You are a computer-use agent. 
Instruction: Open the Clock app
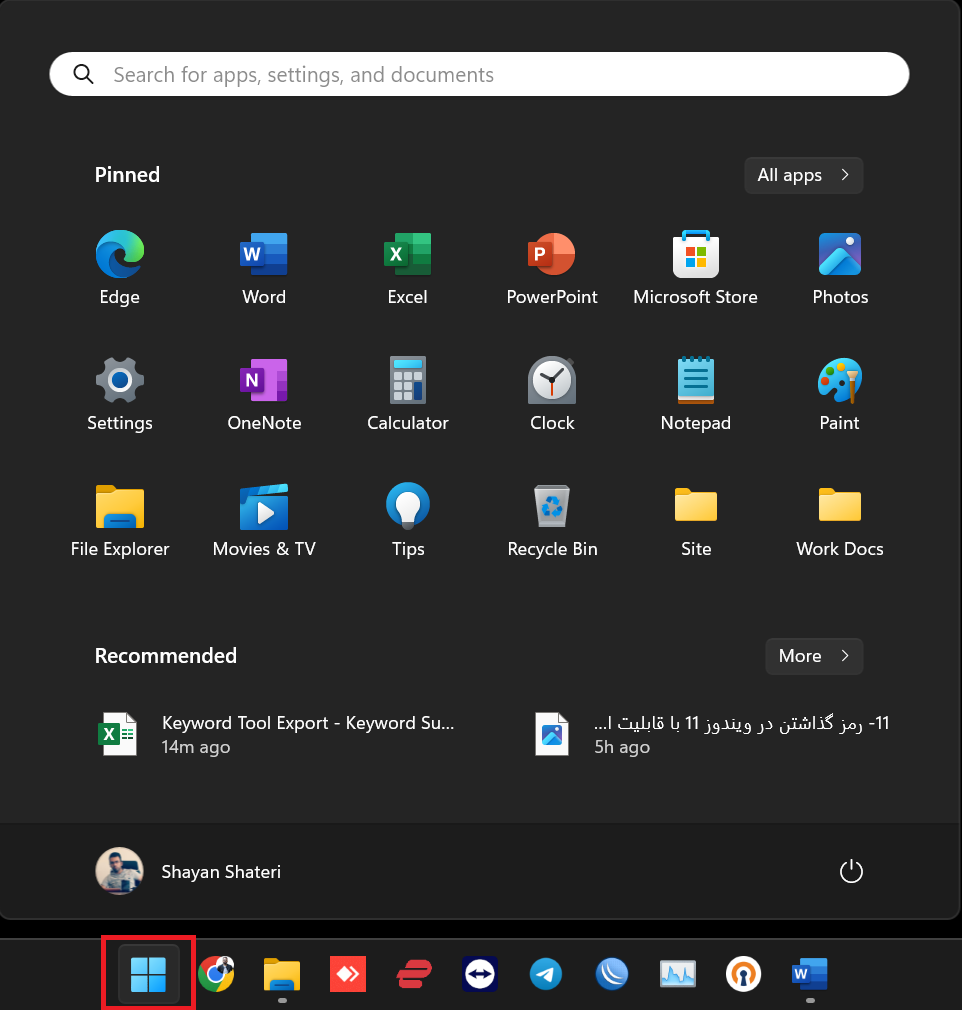click(x=552, y=394)
